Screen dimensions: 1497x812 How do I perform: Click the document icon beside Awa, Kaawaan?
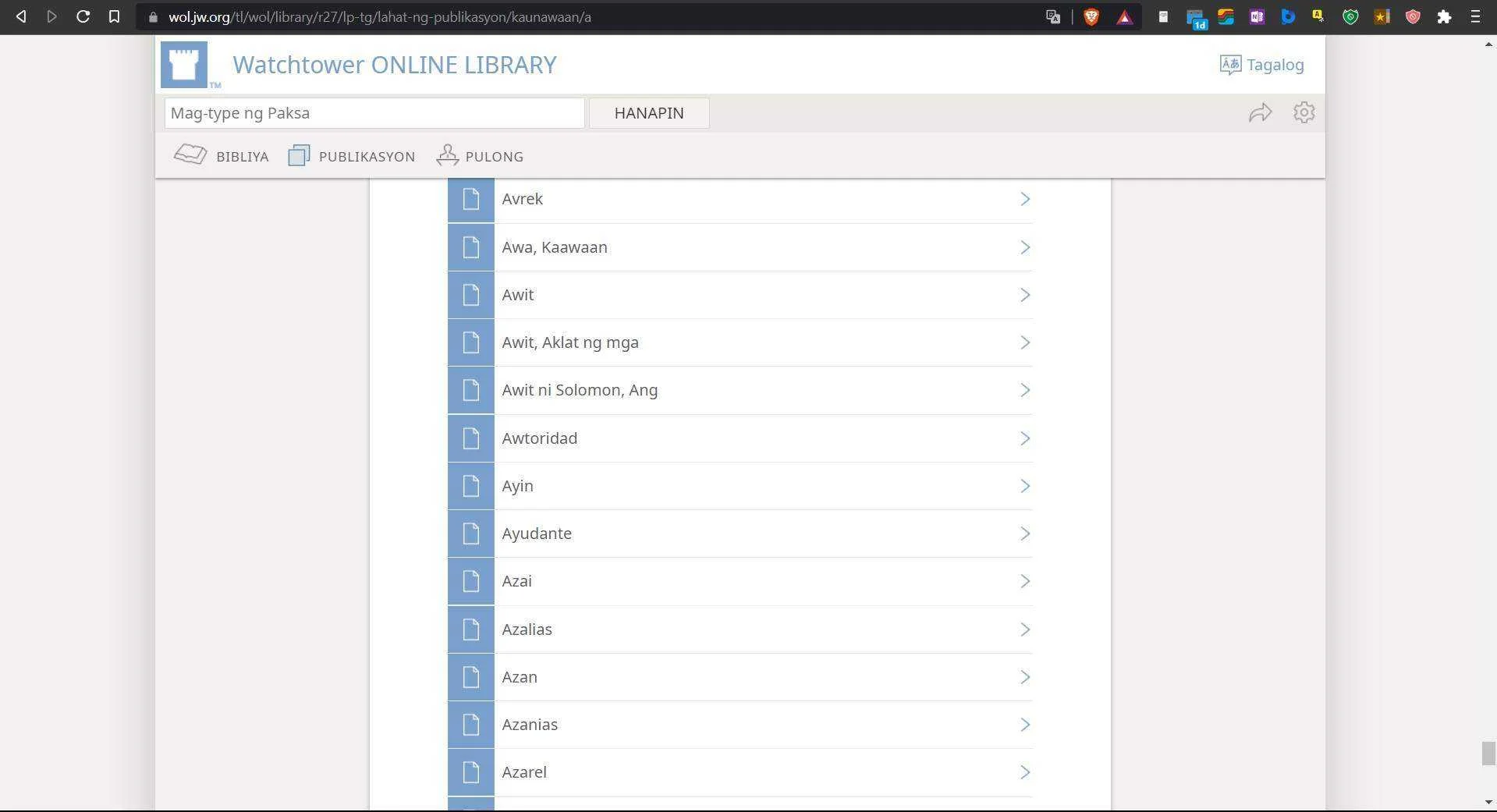471,247
